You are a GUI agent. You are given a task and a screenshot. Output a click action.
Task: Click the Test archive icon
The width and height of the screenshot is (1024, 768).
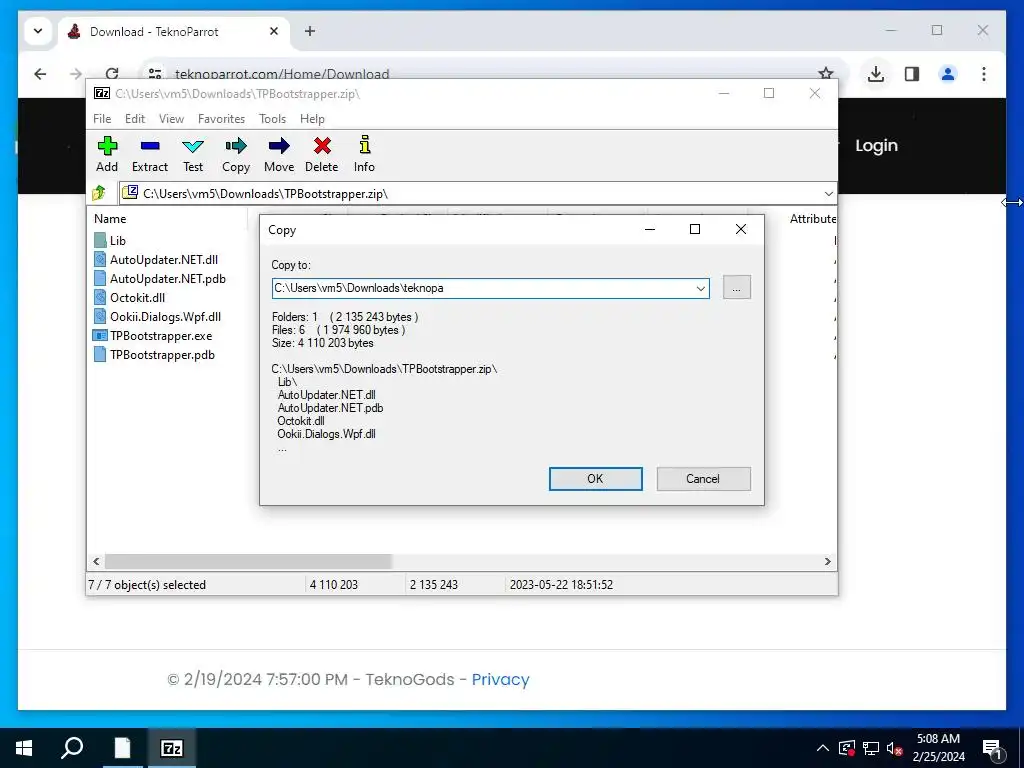click(x=193, y=153)
